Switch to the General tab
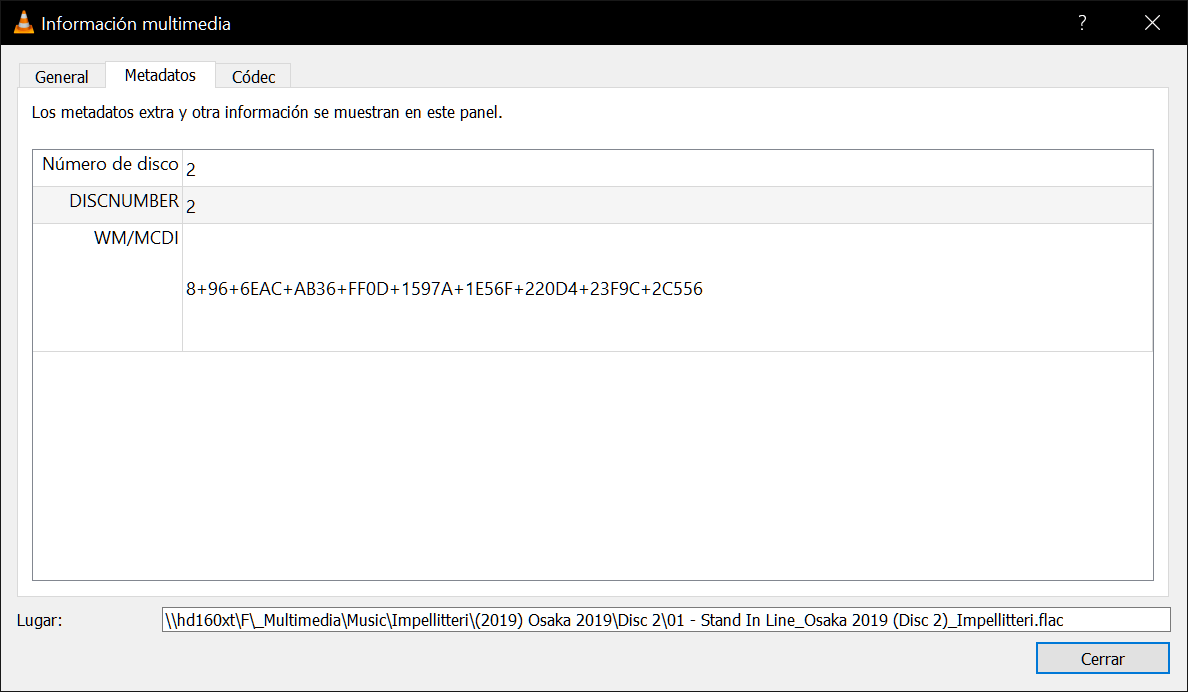 [62, 77]
